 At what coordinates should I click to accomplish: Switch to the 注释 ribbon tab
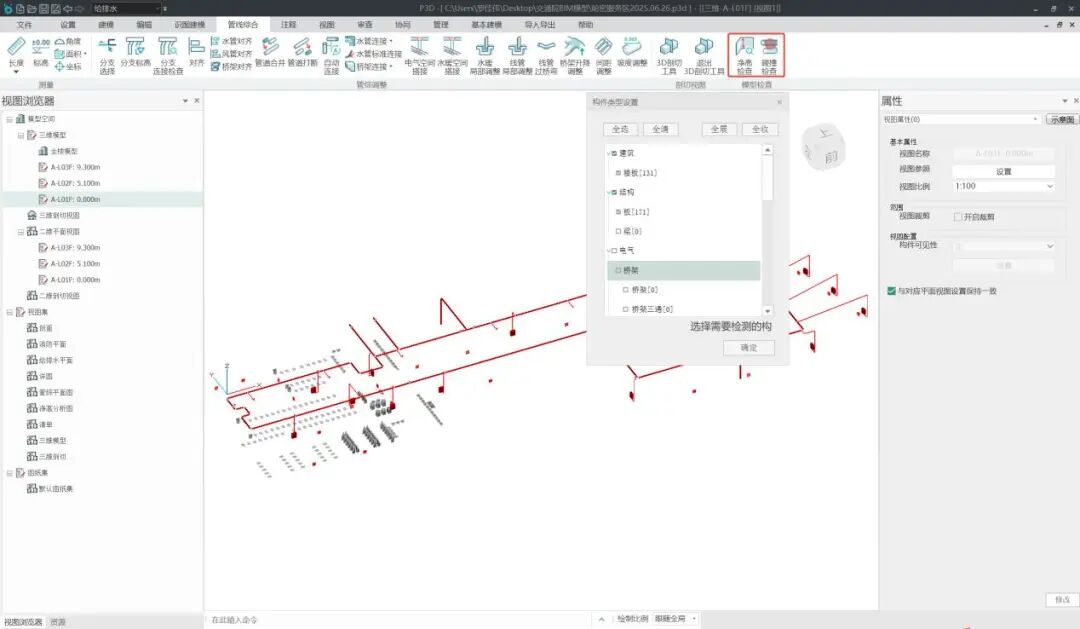pos(289,25)
